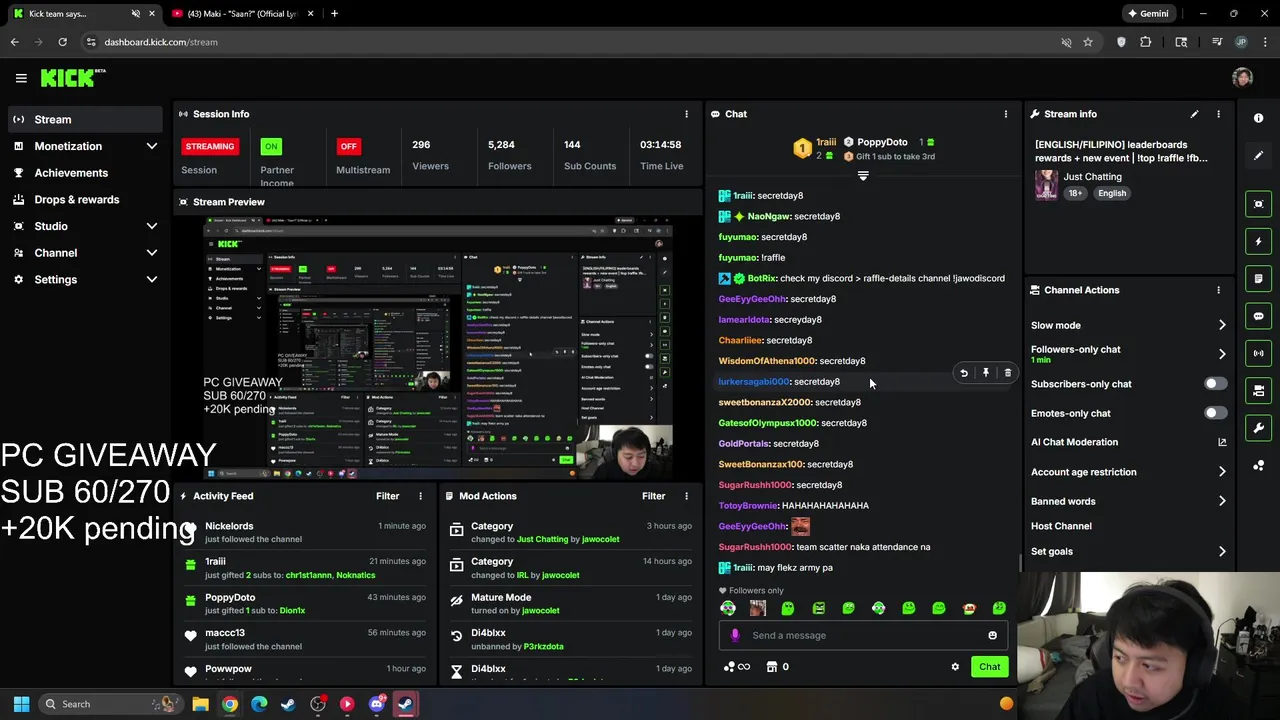Click the info icon in right sidebar
This screenshot has height=720, width=1280.
(1259, 118)
